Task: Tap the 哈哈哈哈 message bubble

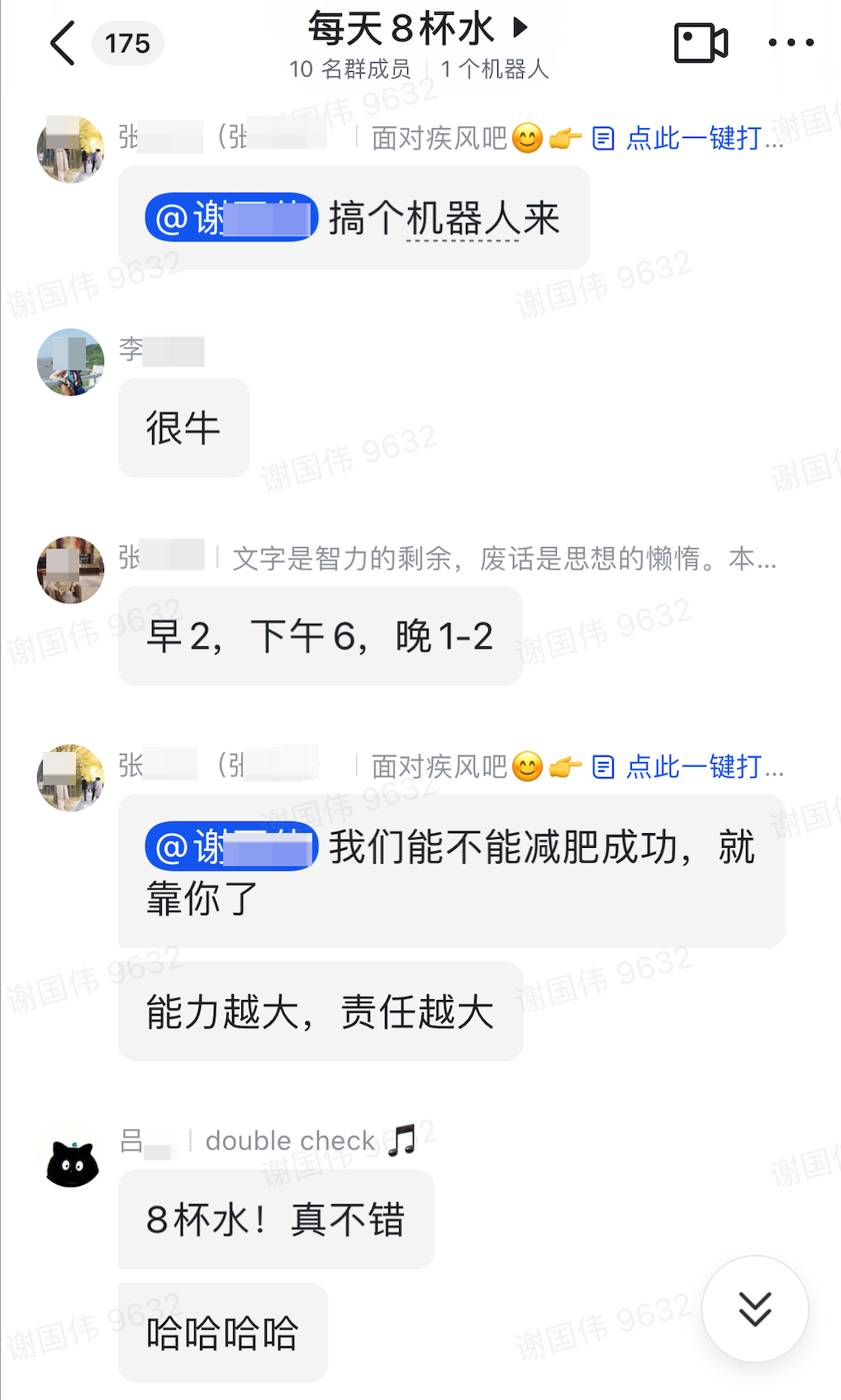Action: [223, 1333]
